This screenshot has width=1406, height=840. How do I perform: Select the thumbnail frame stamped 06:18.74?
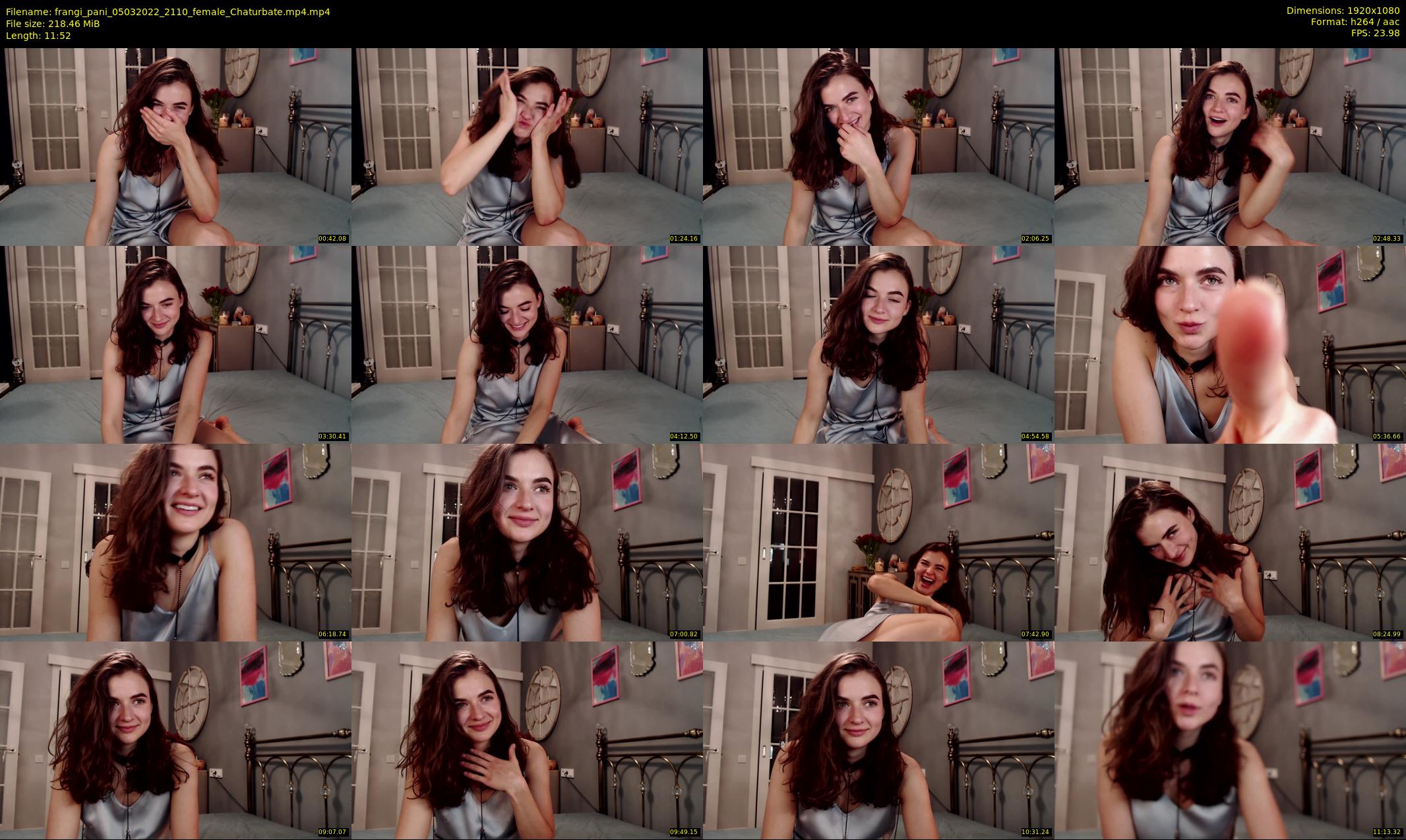tap(175, 542)
